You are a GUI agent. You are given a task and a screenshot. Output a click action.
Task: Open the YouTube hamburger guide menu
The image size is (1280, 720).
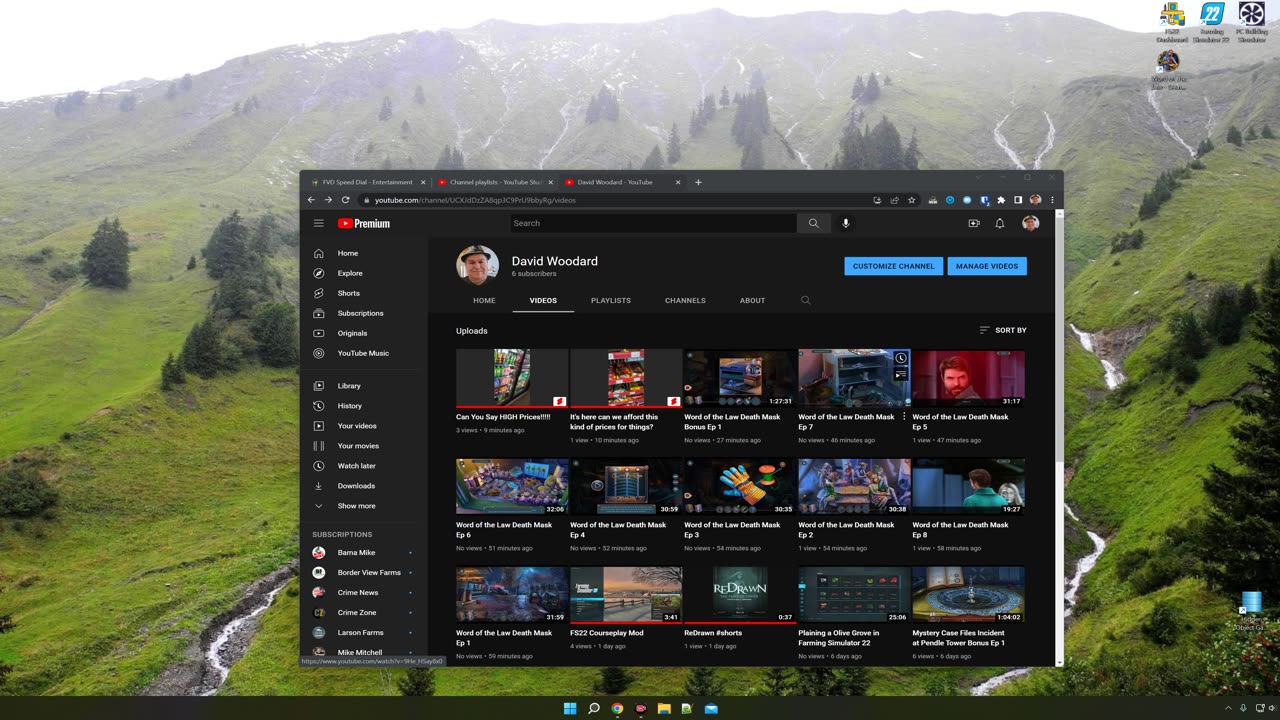pyautogui.click(x=318, y=223)
